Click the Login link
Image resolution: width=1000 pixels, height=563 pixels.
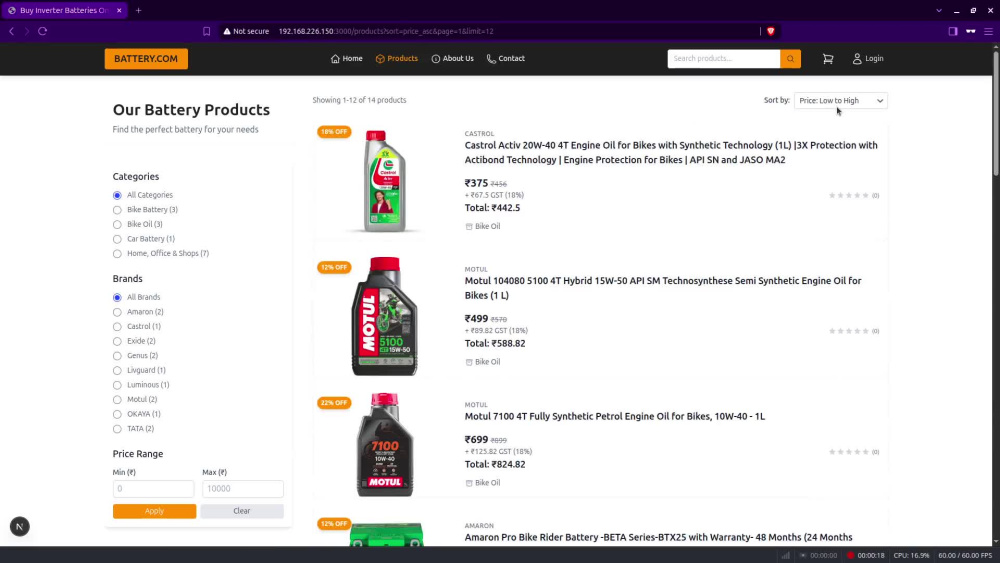tap(868, 59)
